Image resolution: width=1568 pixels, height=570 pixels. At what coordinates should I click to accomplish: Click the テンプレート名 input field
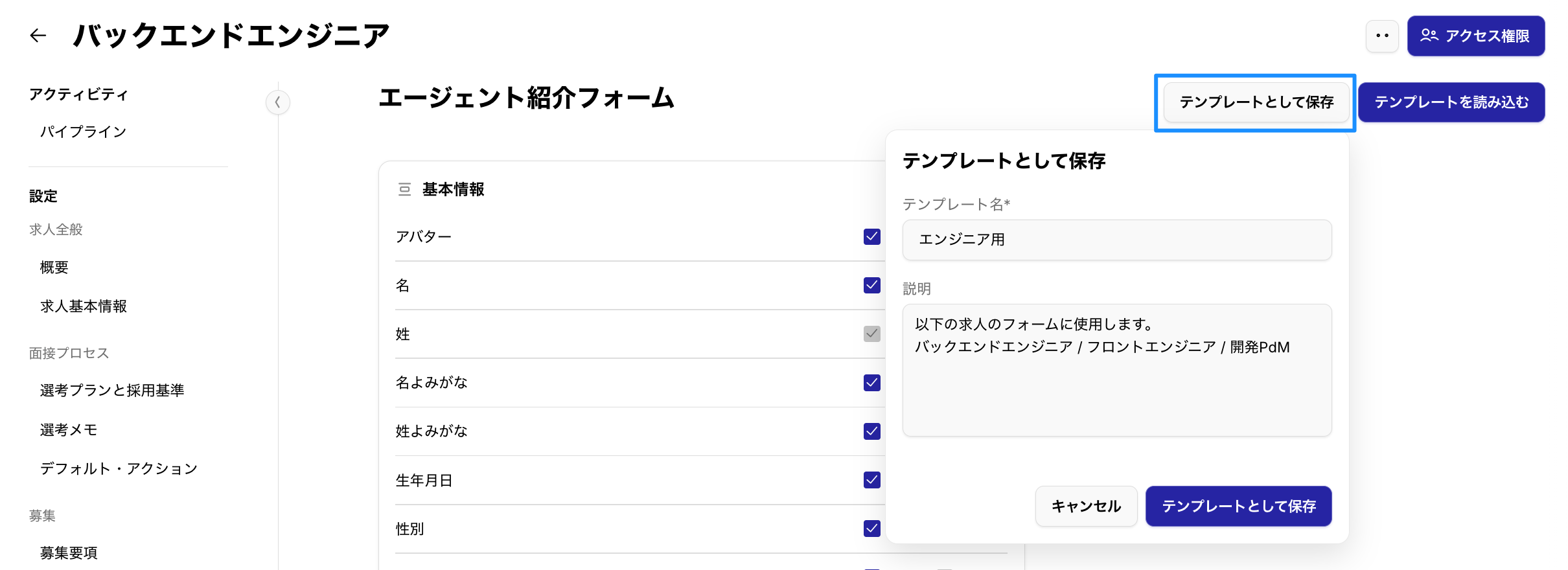(x=1116, y=240)
